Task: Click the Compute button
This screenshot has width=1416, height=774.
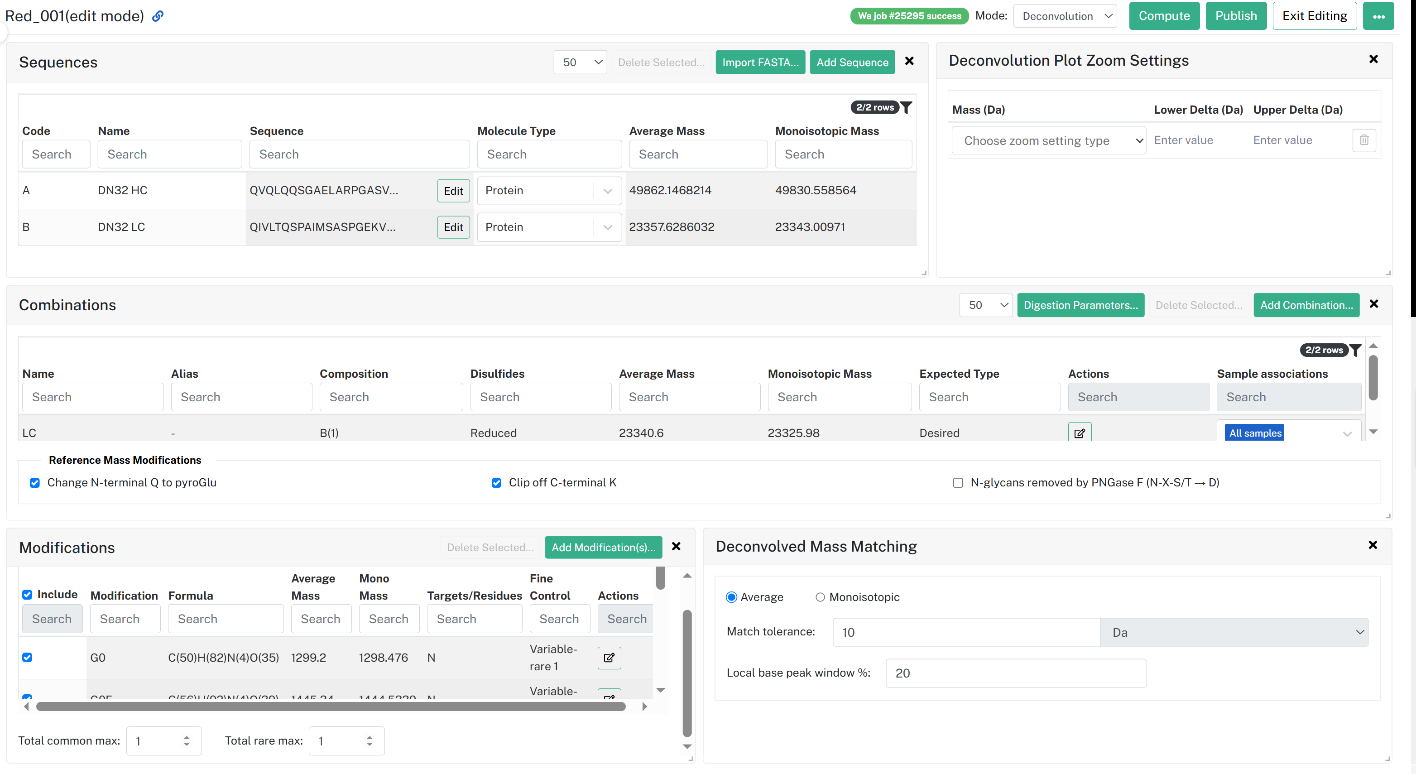Action: pos(1164,16)
